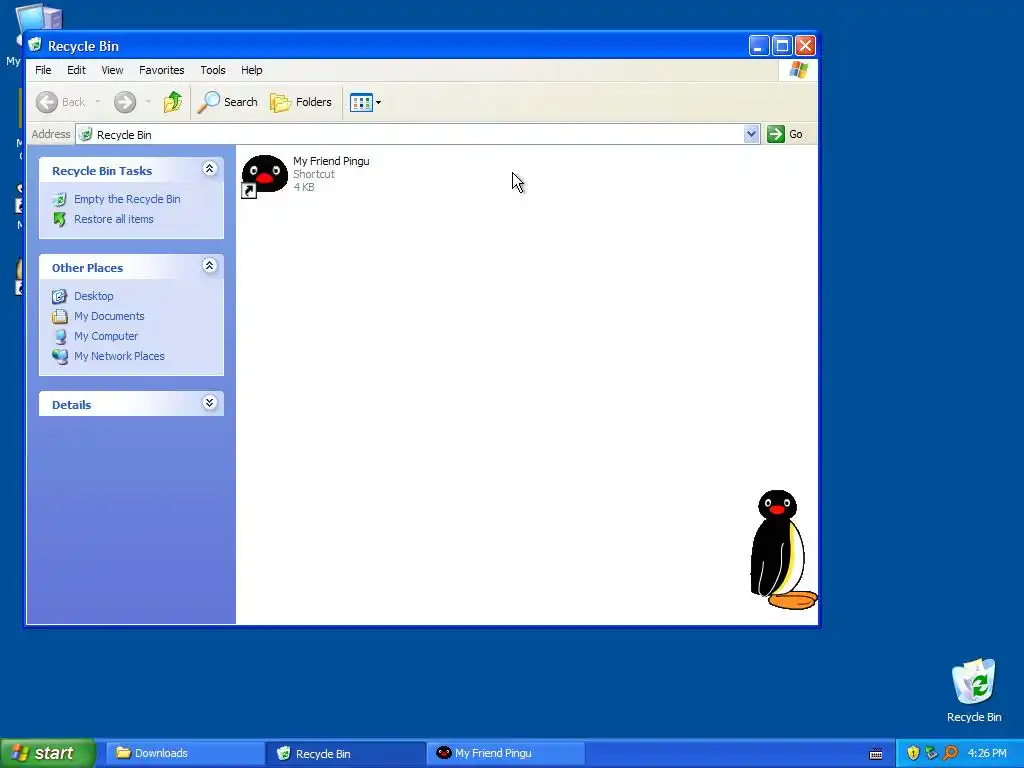Click the My Computer icon in sidebar

pos(59,336)
